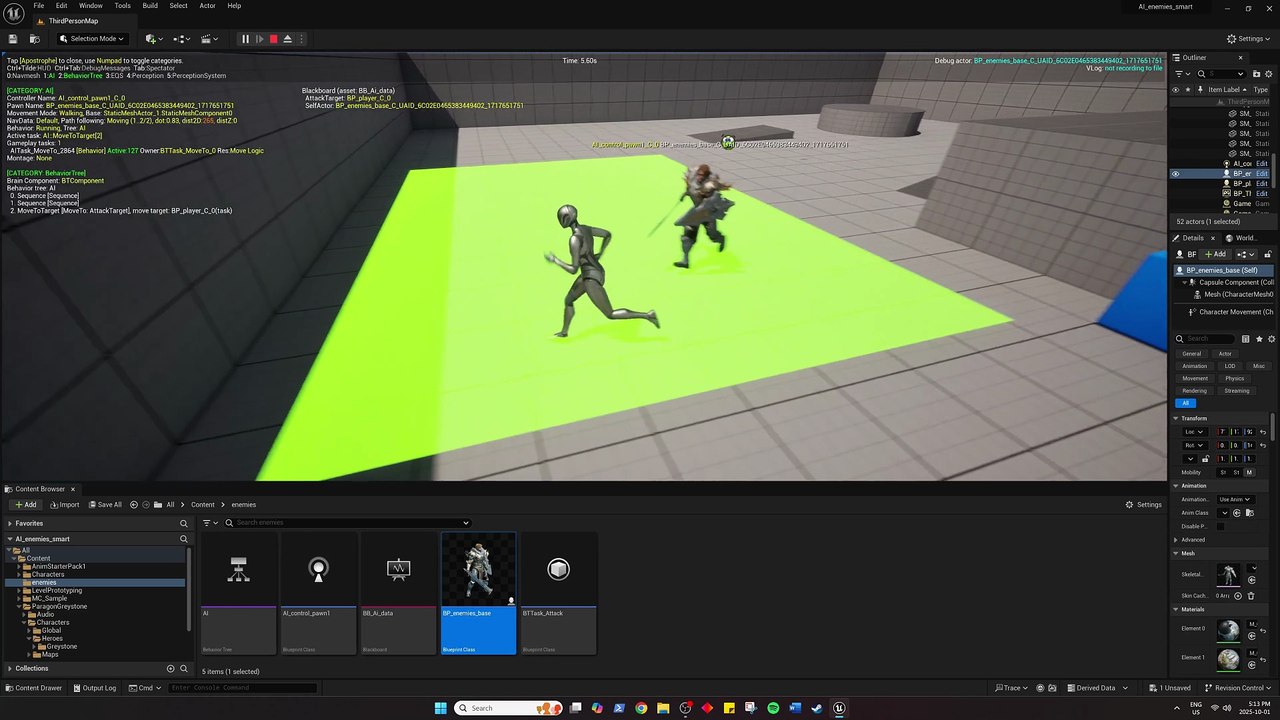Screen dimensions: 1280x720
Task: Expand the Advanced animation section
Action: coord(1176,540)
